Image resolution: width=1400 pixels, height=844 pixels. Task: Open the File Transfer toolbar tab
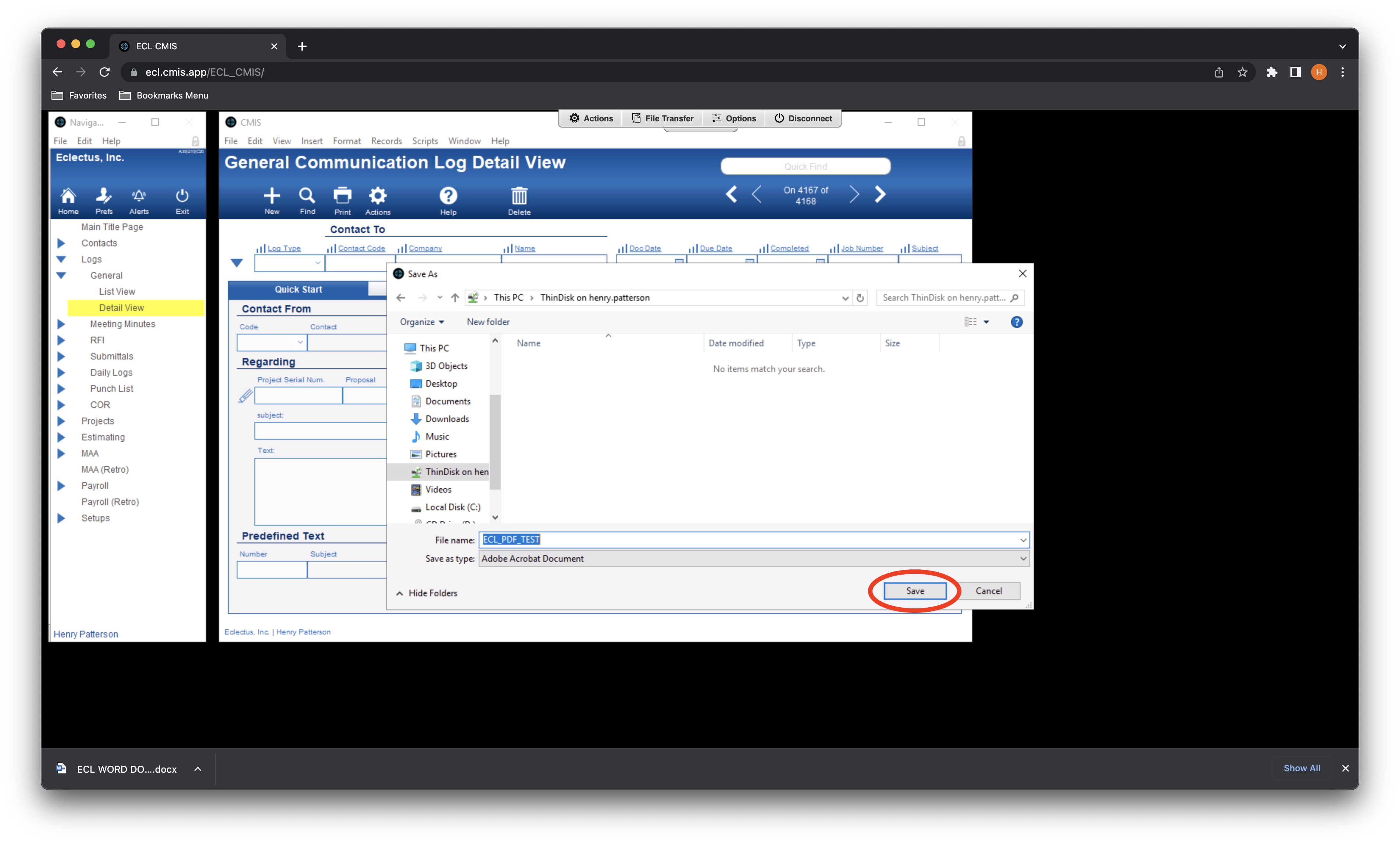coord(662,118)
